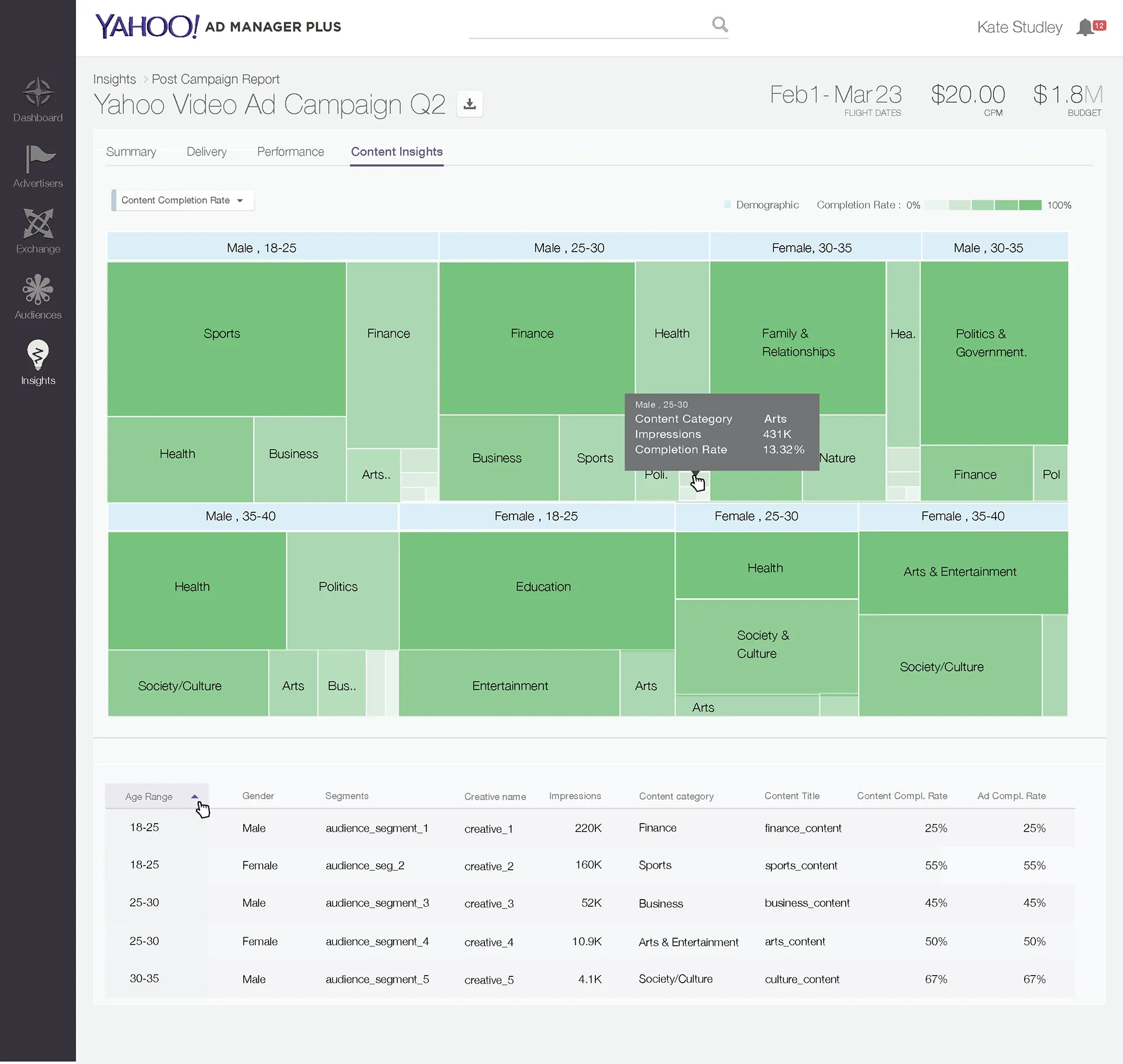
Task: Go to Insights breadcrumb link
Action: [115, 79]
